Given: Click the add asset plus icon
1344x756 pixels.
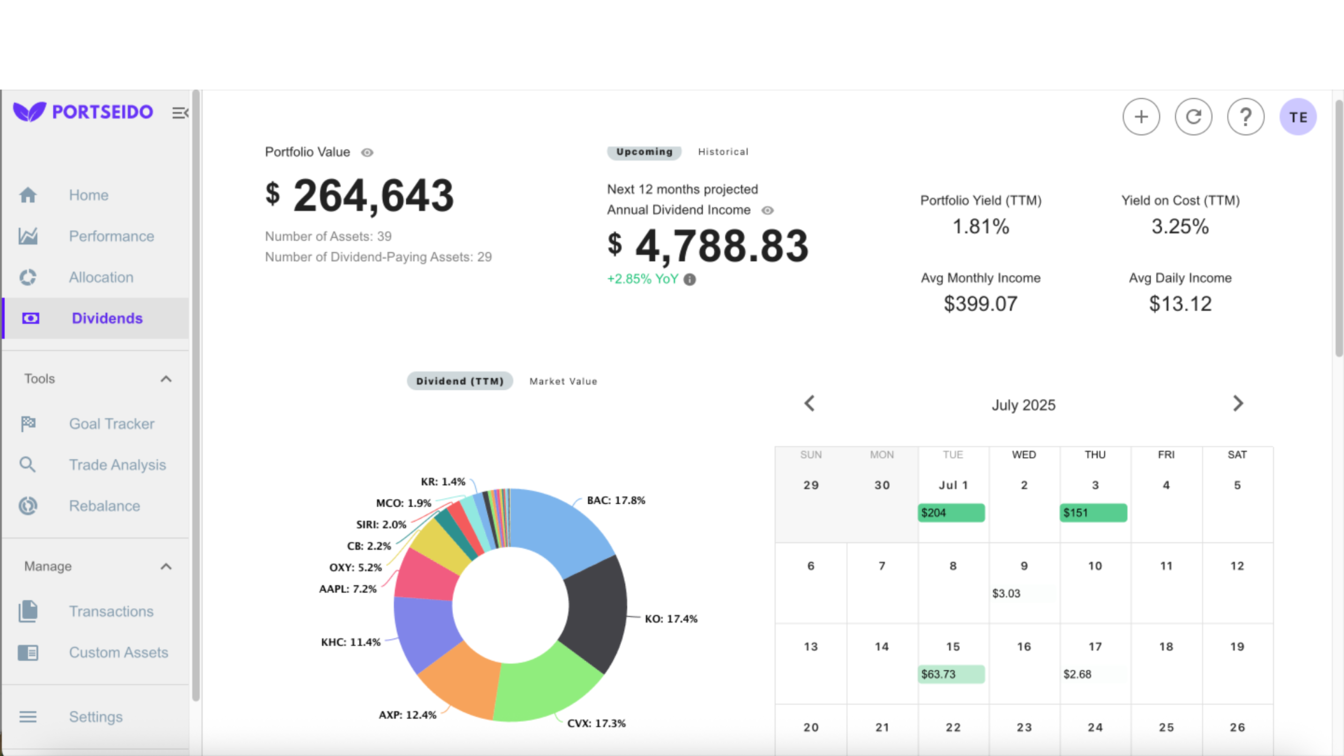Looking at the screenshot, I should [x=1141, y=116].
